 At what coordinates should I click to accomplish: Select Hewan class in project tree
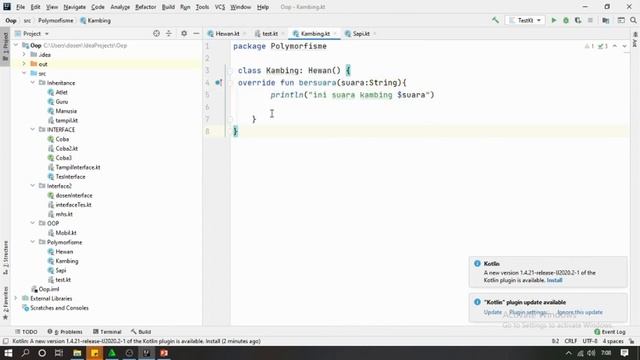(x=64, y=251)
